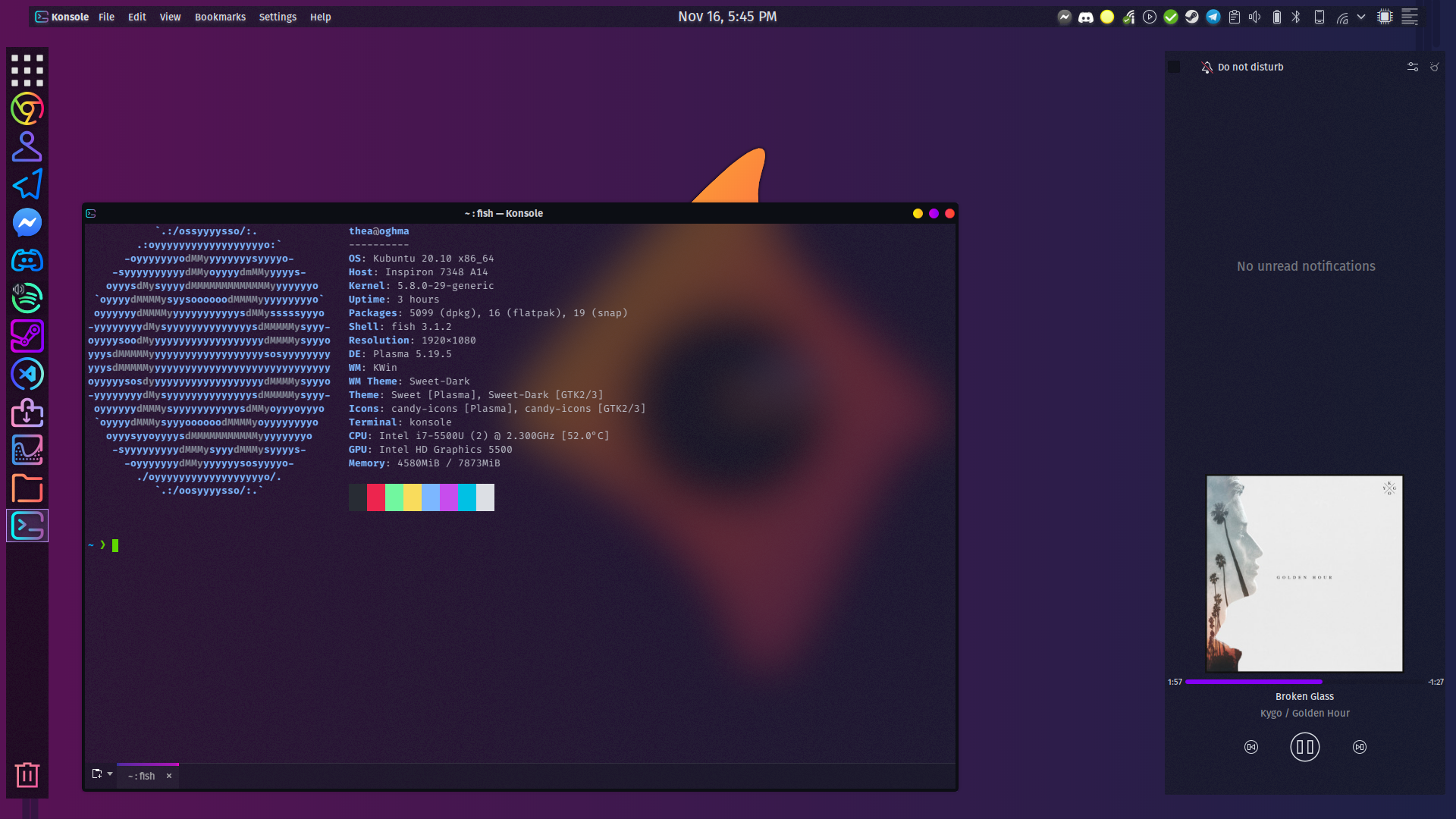
Task: Click the yellow circle tray icon
Action: [x=1107, y=17]
